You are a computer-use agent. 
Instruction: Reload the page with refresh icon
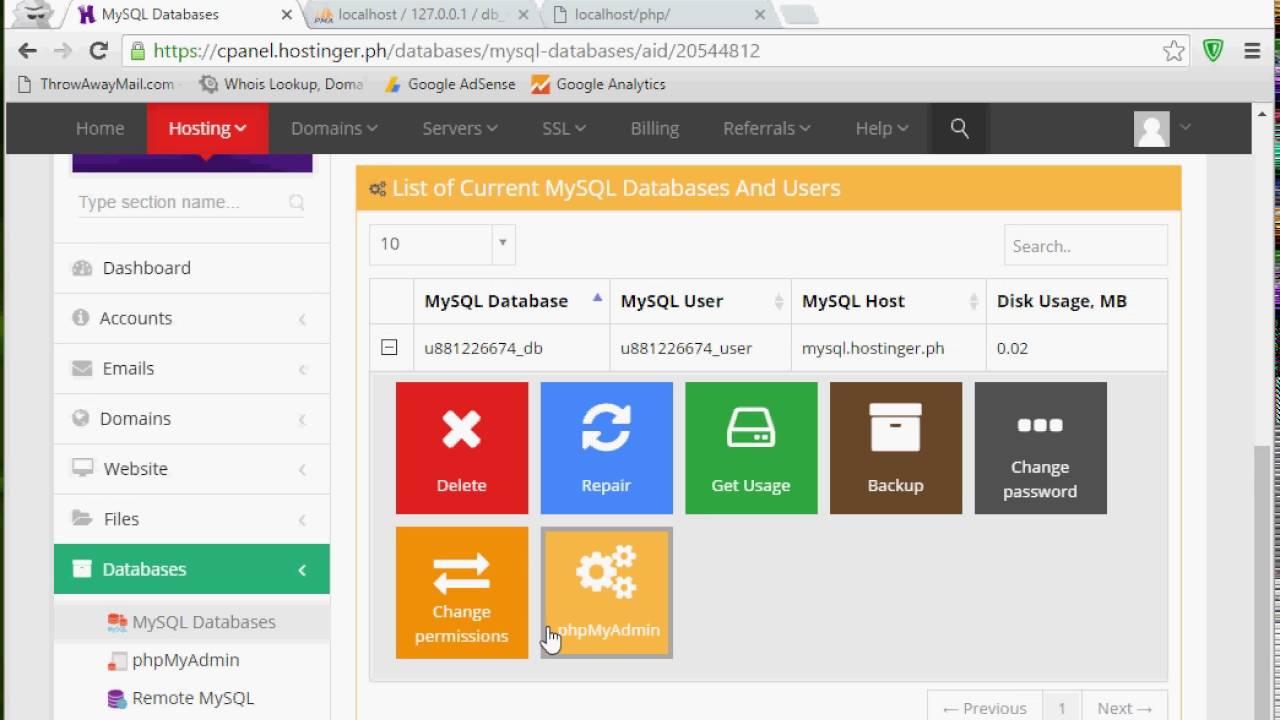click(x=98, y=51)
